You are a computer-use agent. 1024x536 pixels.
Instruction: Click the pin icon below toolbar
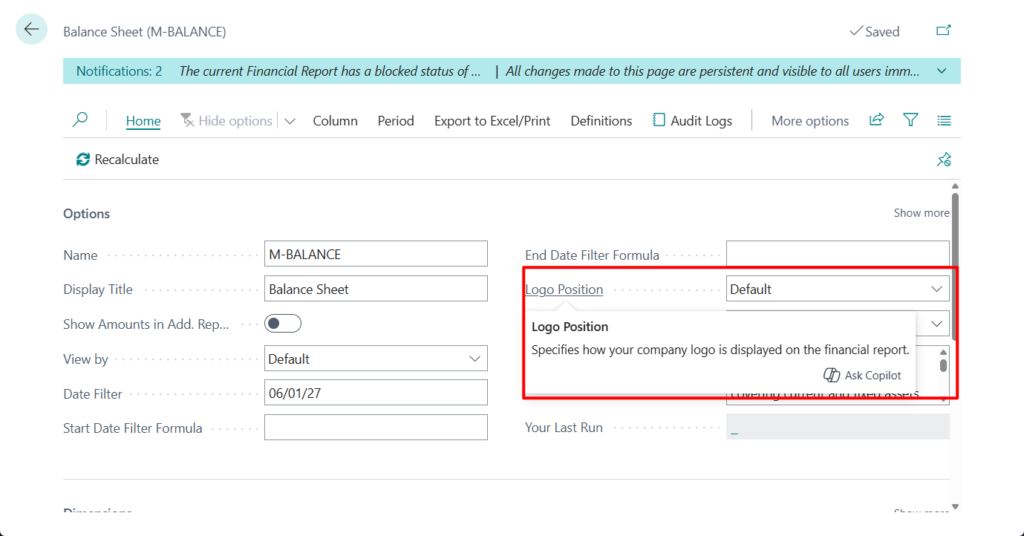(943, 160)
